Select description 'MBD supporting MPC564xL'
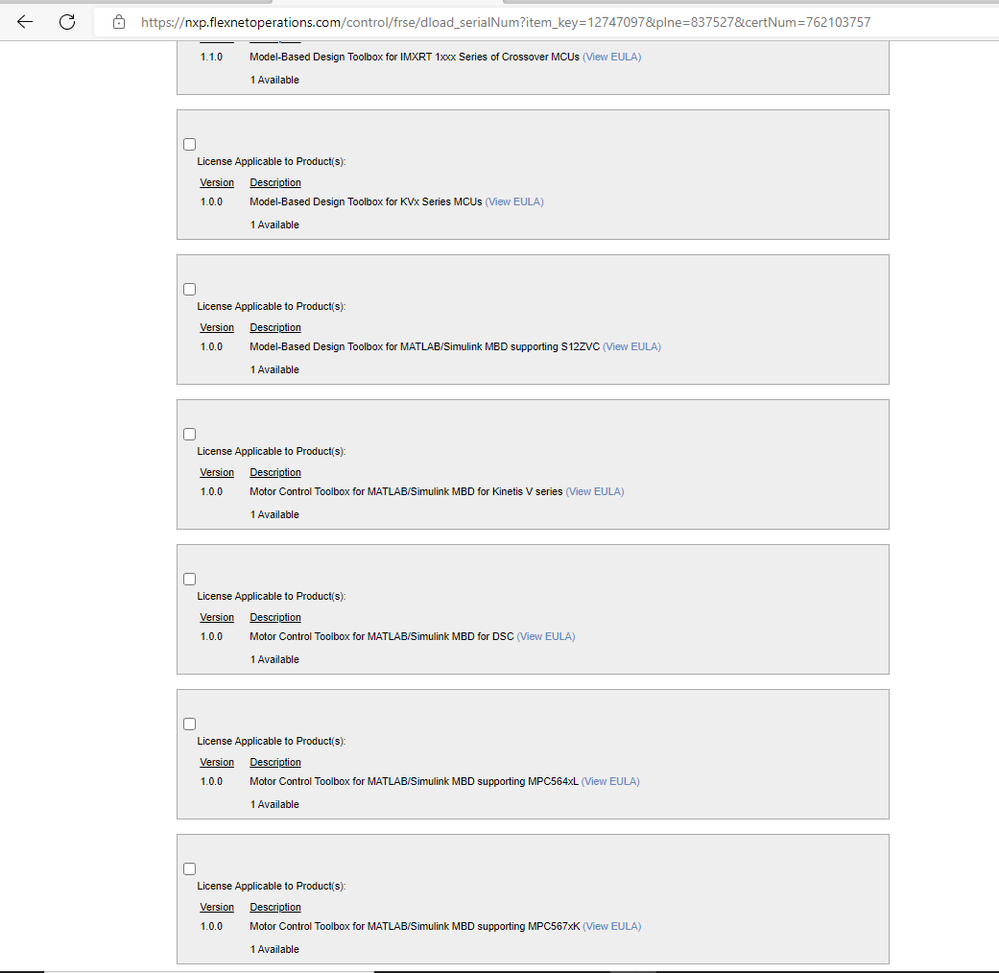 (414, 781)
